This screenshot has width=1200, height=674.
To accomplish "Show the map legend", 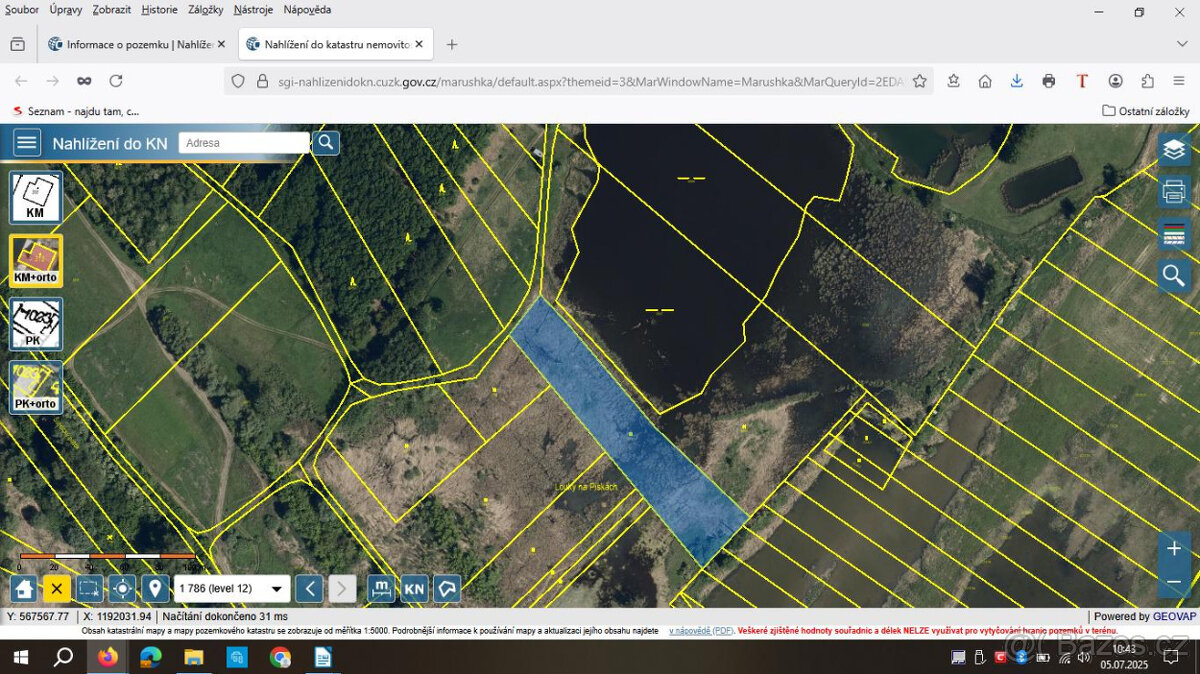I will 1174,234.
